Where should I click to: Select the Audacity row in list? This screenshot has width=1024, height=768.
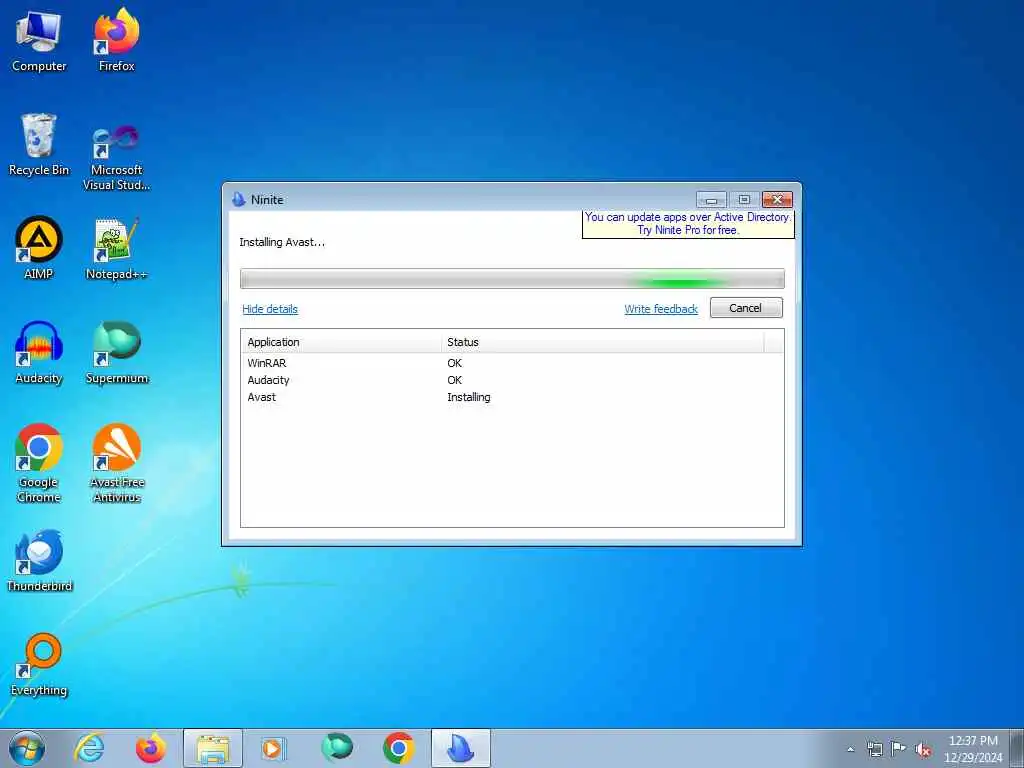tap(512, 380)
